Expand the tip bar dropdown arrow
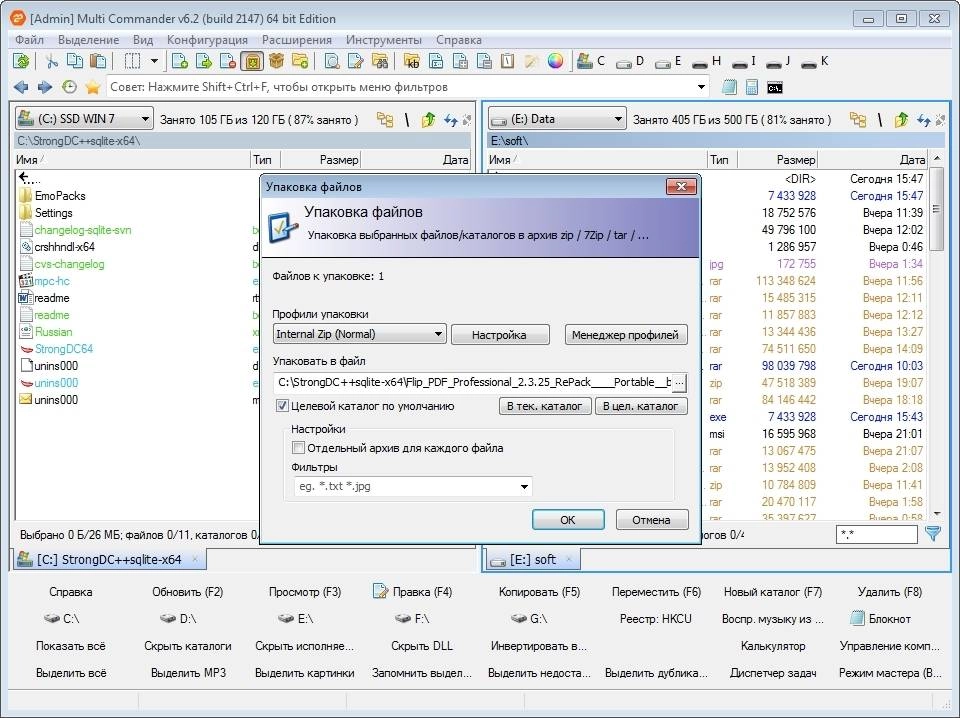This screenshot has width=960, height=718. tap(701, 87)
